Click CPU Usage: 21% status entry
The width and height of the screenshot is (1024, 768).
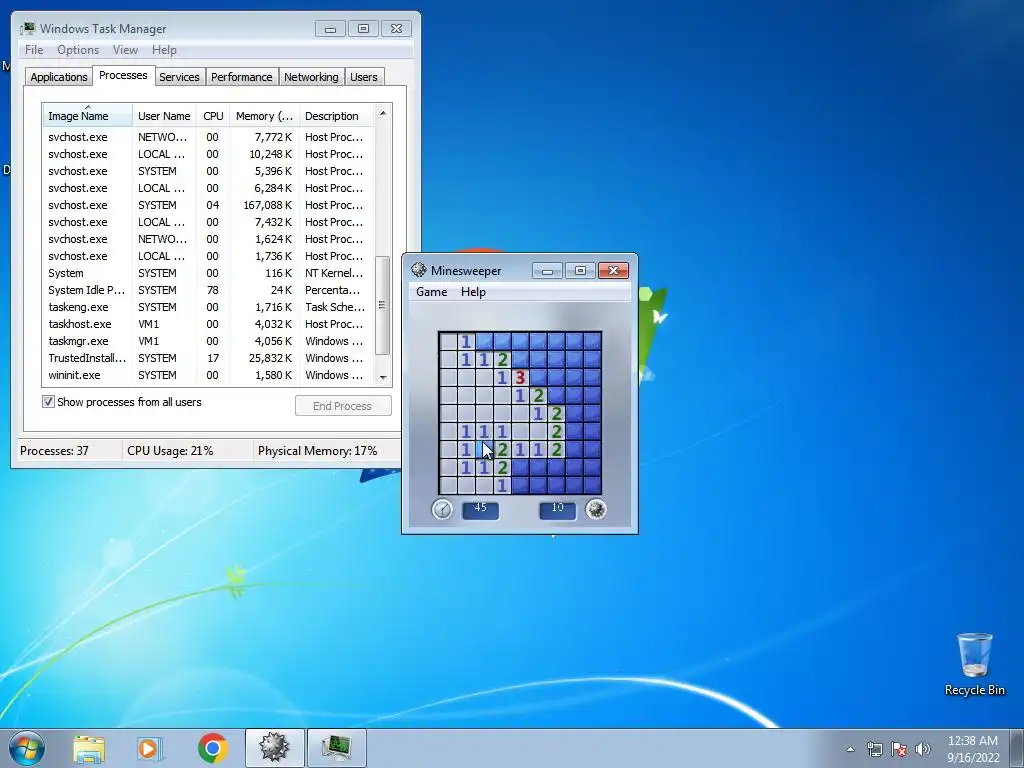pyautogui.click(x=170, y=451)
